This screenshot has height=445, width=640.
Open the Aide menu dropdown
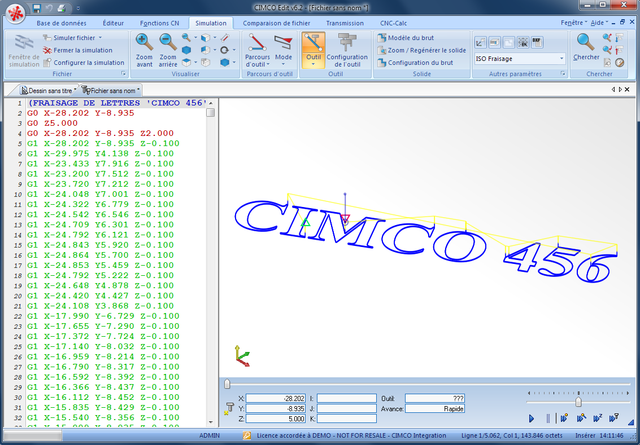[x=599, y=22]
